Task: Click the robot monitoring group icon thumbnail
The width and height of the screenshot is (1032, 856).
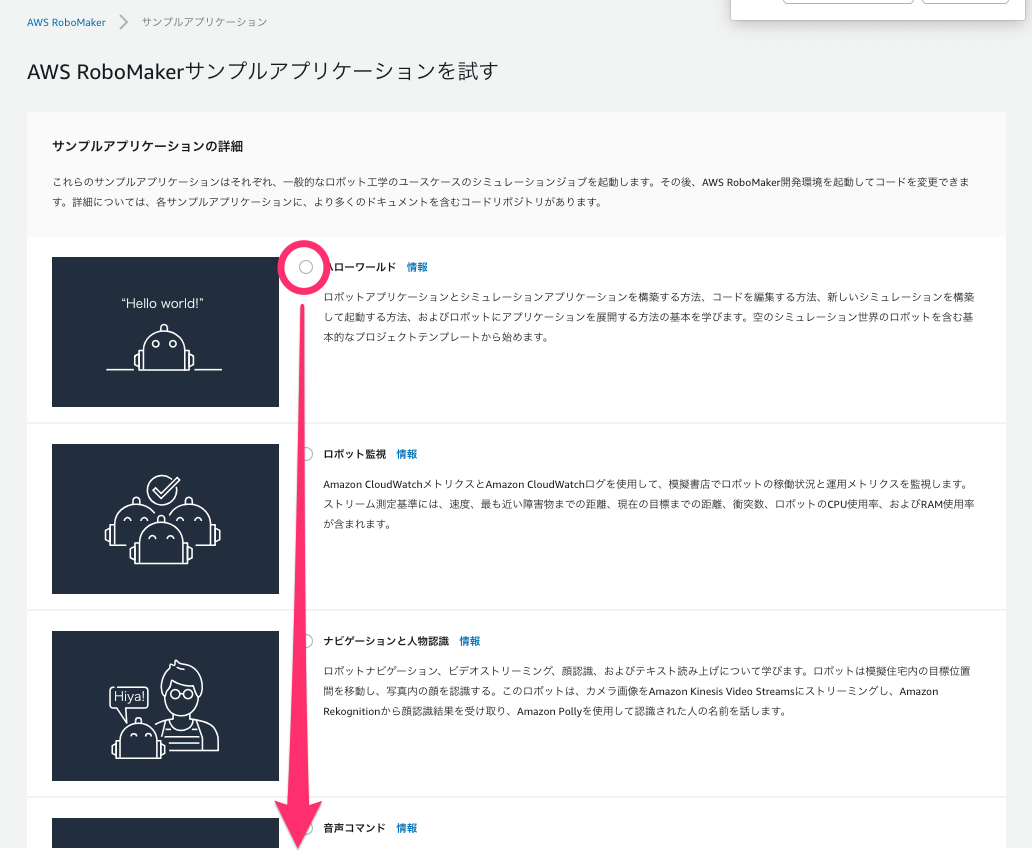Action: (165, 519)
